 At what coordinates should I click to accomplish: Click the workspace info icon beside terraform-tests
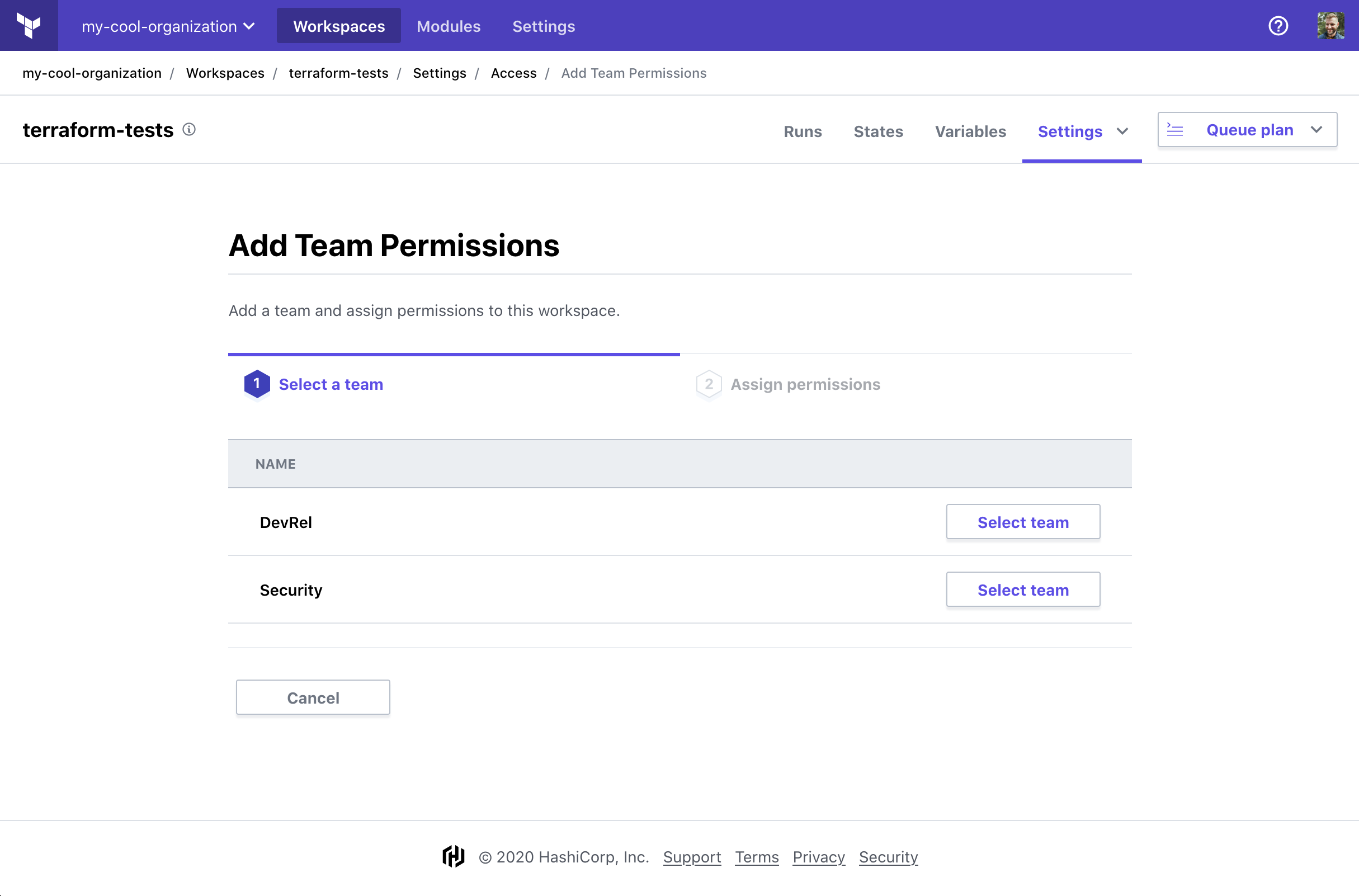[189, 130]
